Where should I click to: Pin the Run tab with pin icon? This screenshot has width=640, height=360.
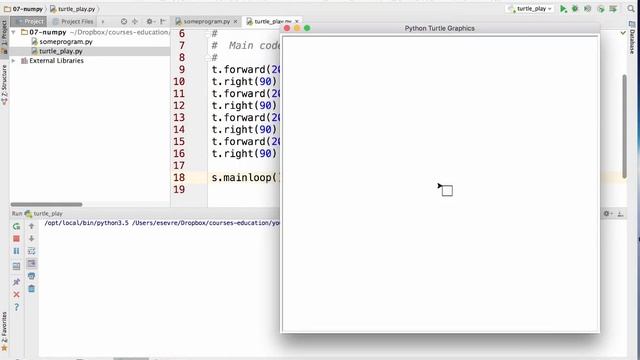point(16,282)
